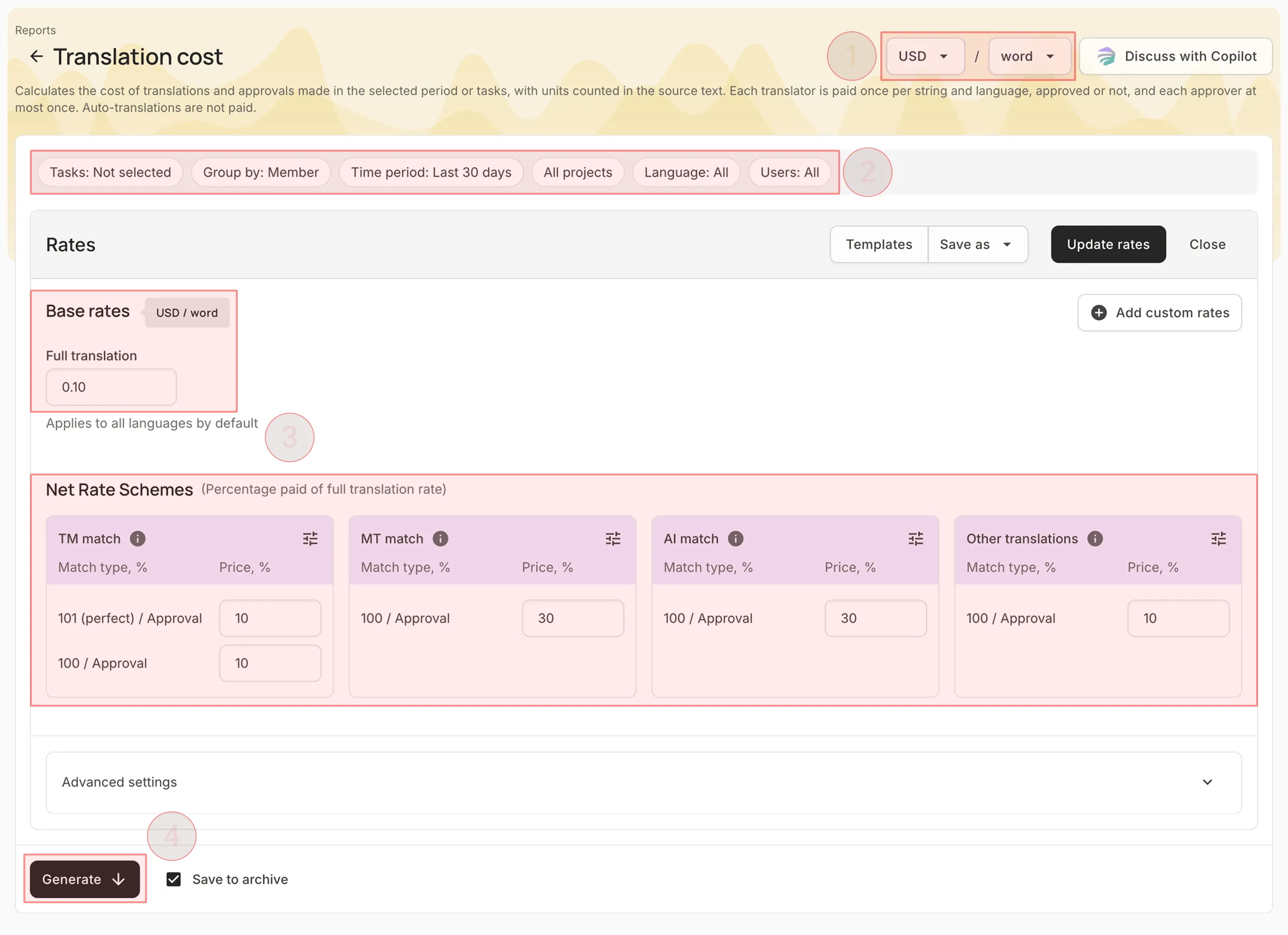The image size is (1288, 935).
Task: Open Other translations info tooltip icon
Action: [x=1095, y=538]
